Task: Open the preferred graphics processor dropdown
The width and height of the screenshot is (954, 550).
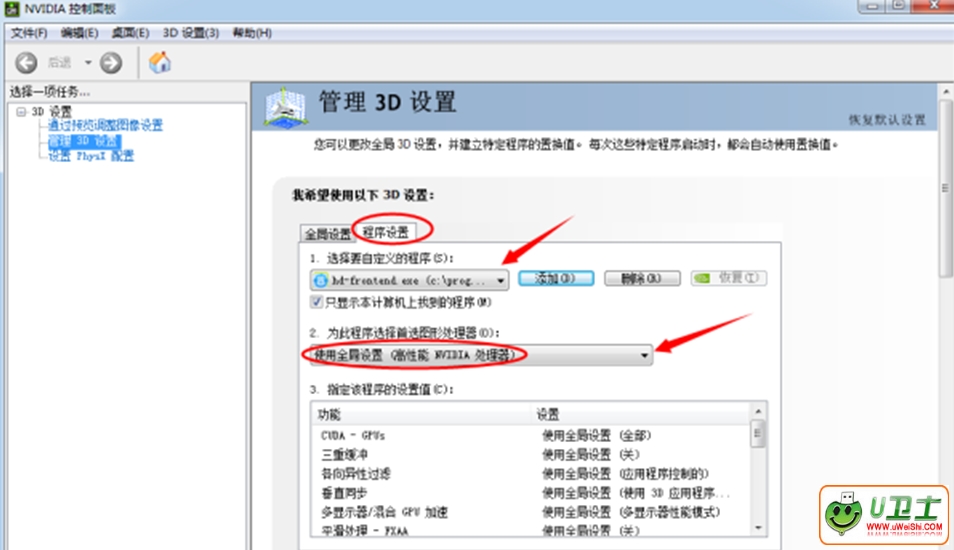Action: [481, 355]
